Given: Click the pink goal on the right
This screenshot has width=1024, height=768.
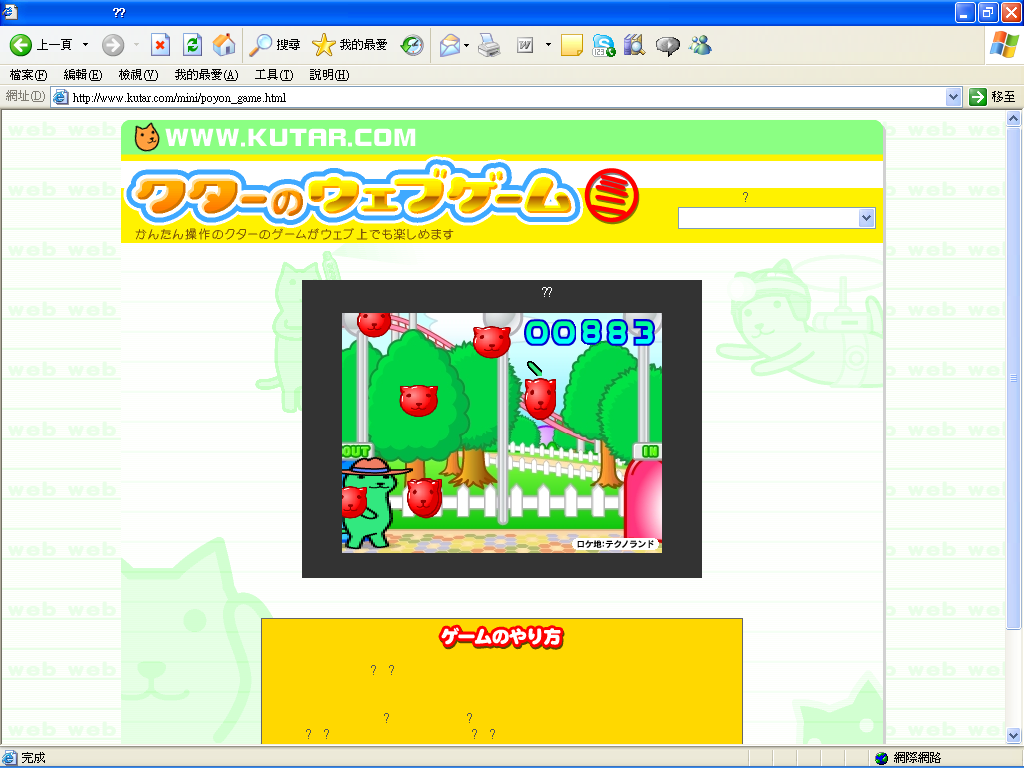Looking at the screenshot, I should coord(643,500).
